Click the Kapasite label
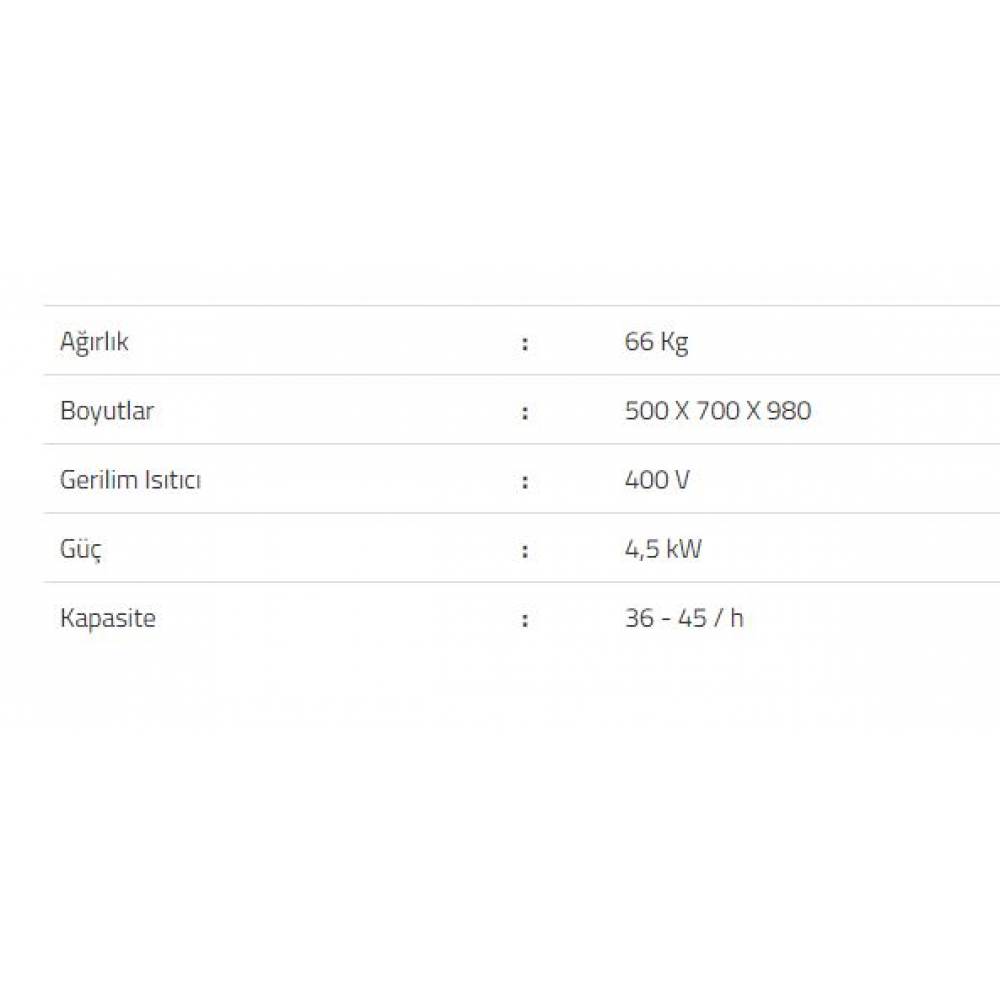Screen dimensions: 1000x1000 (108, 618)
